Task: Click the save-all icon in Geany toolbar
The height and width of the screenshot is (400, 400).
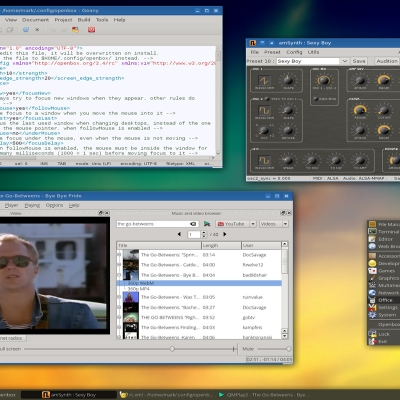Action: tap(10, 30)
